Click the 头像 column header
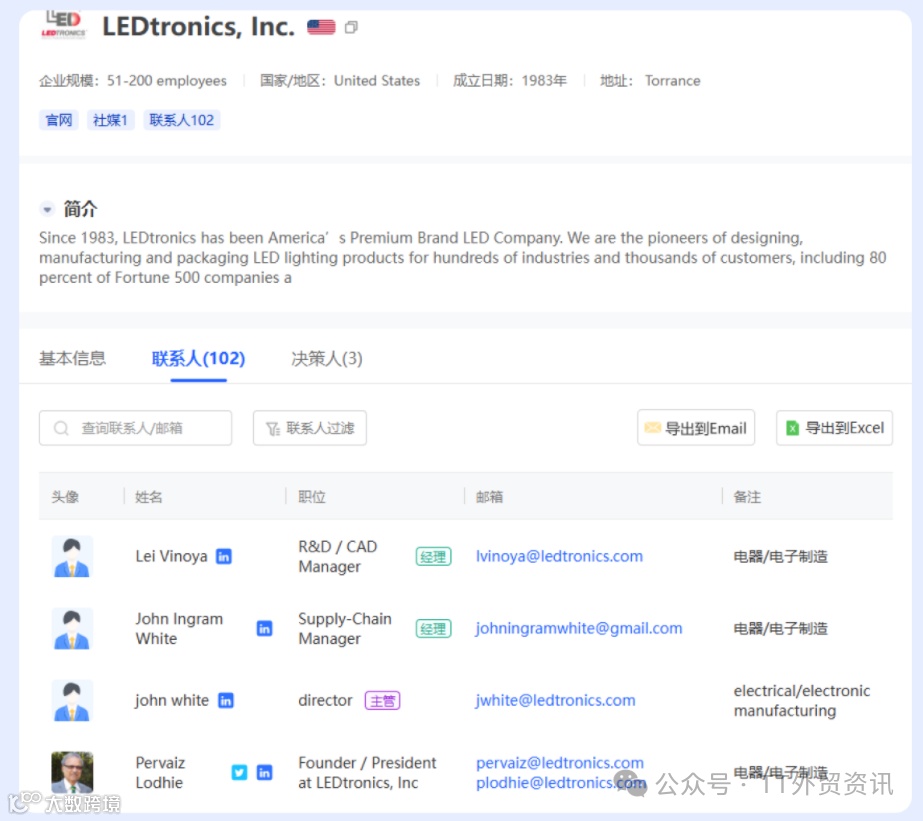923x821 pixels. 65,497
